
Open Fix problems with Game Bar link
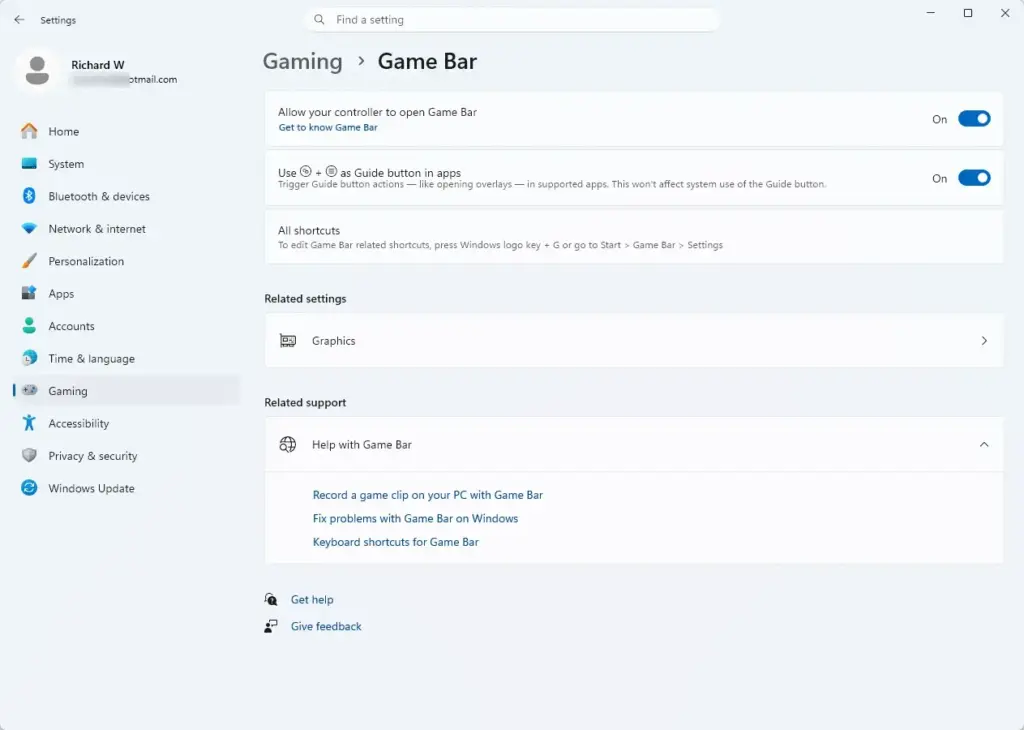(x=415, y=518)
